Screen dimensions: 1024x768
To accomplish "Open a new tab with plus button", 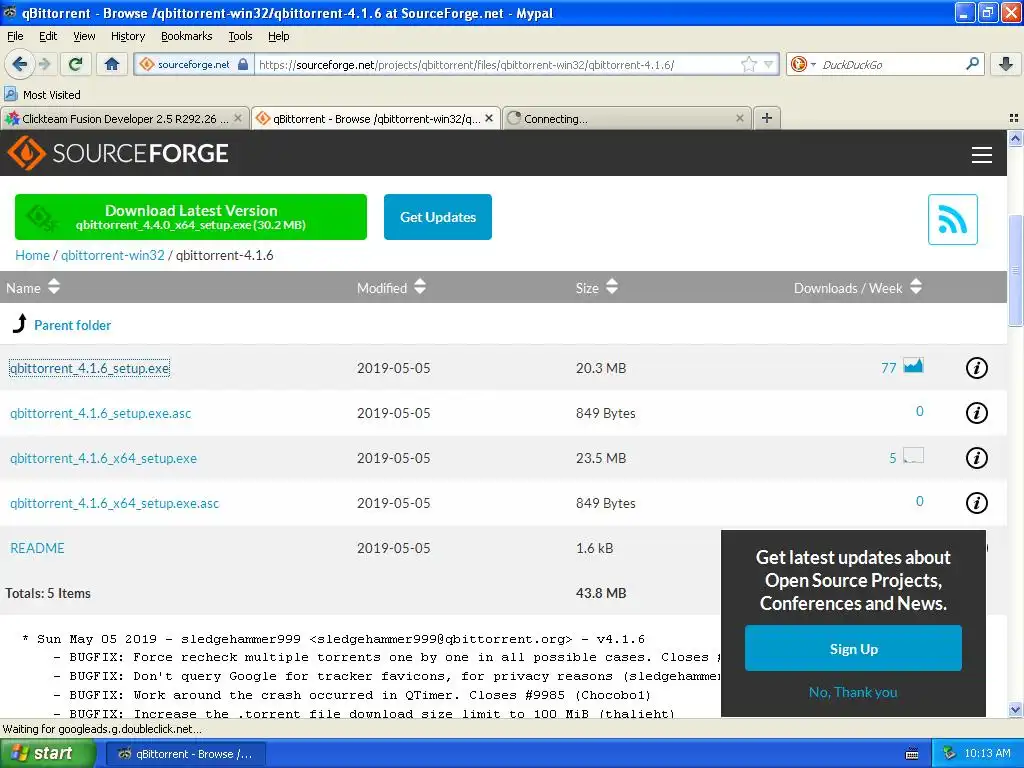I will click(767, 118).
